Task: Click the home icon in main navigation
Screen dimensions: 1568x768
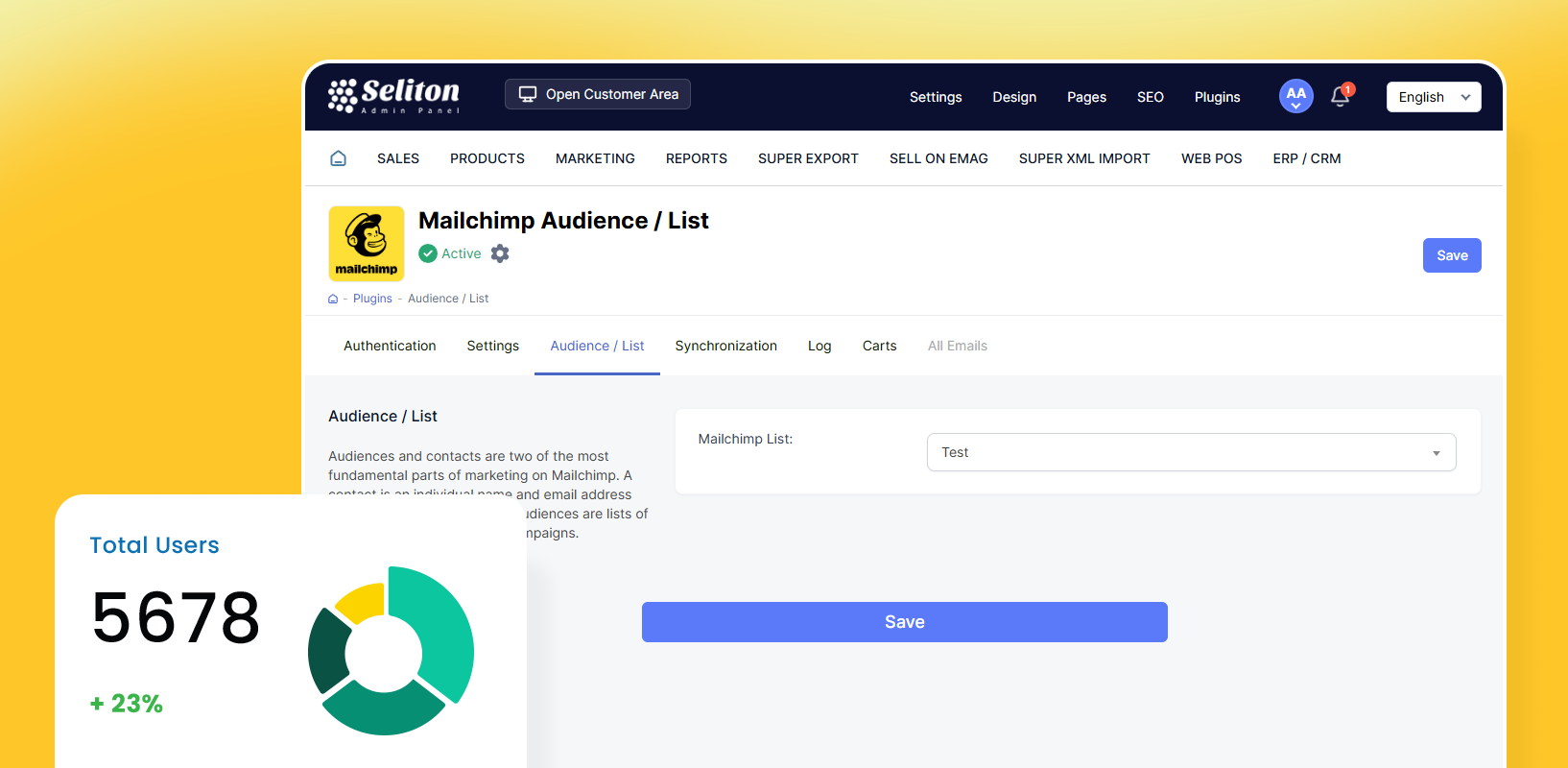Action: (338, 158)
